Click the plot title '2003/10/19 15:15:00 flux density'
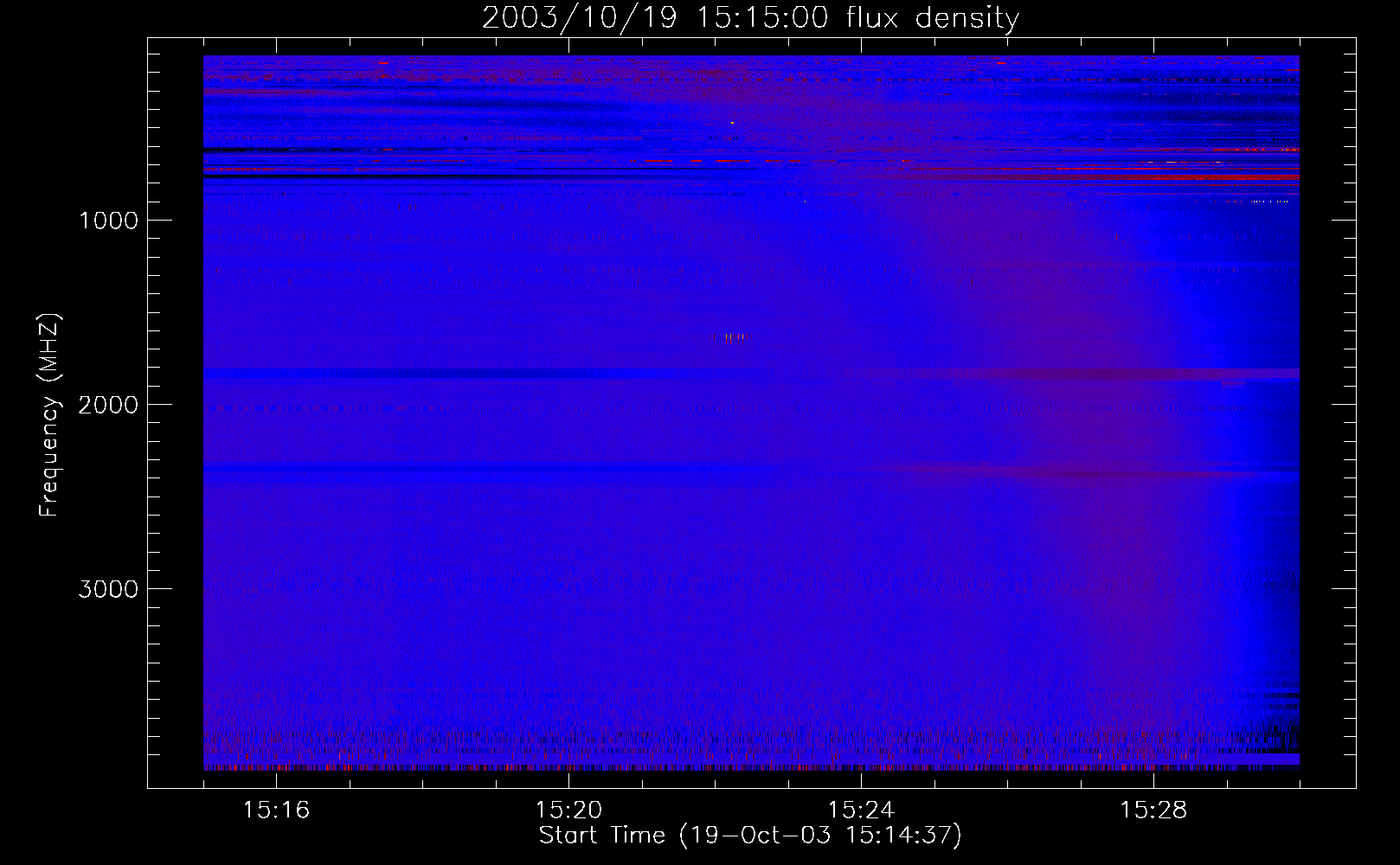The image size is (1400, 865). [750, 18]
